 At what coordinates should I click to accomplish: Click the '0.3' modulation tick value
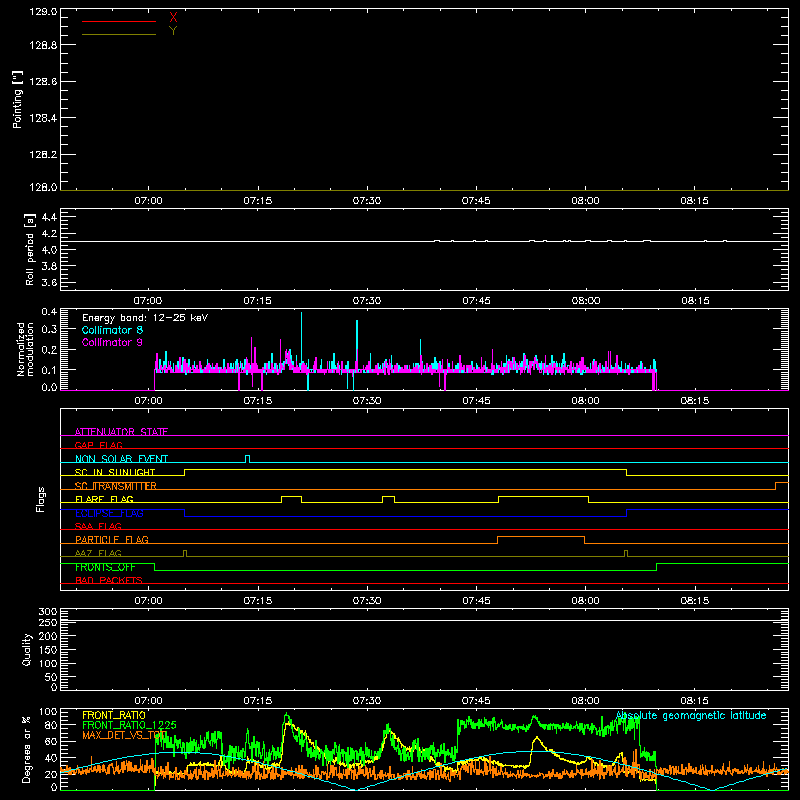coord(49,329)
